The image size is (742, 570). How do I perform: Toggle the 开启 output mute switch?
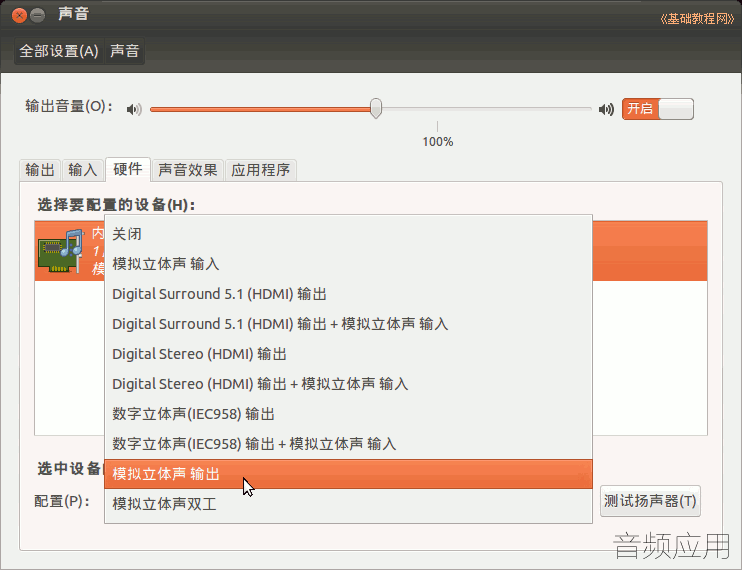tap(658, 109)
